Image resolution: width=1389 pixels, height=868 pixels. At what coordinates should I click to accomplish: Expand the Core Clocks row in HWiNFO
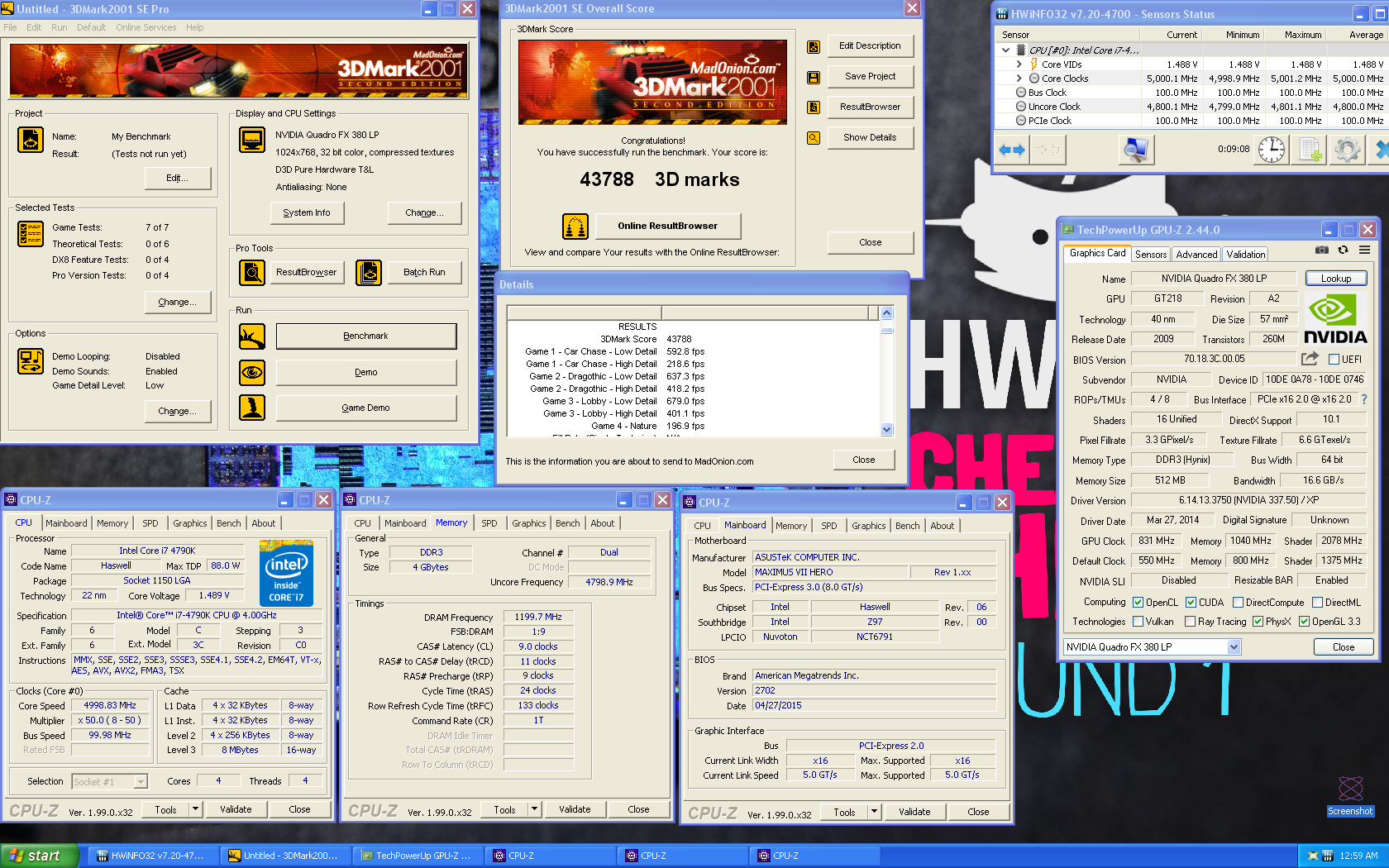(1019, 79)
